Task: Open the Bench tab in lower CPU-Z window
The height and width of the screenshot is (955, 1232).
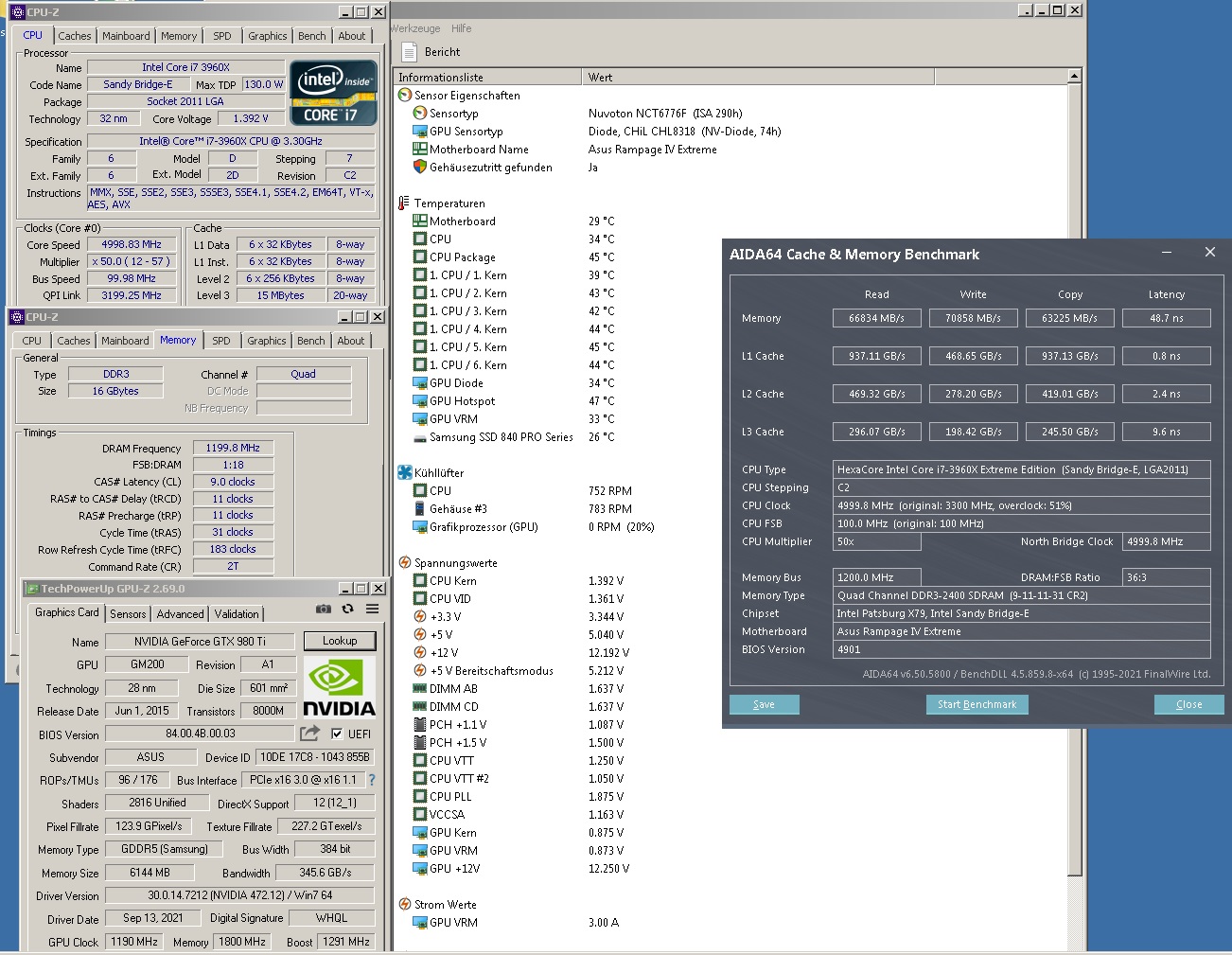Action: click(310, 341)
